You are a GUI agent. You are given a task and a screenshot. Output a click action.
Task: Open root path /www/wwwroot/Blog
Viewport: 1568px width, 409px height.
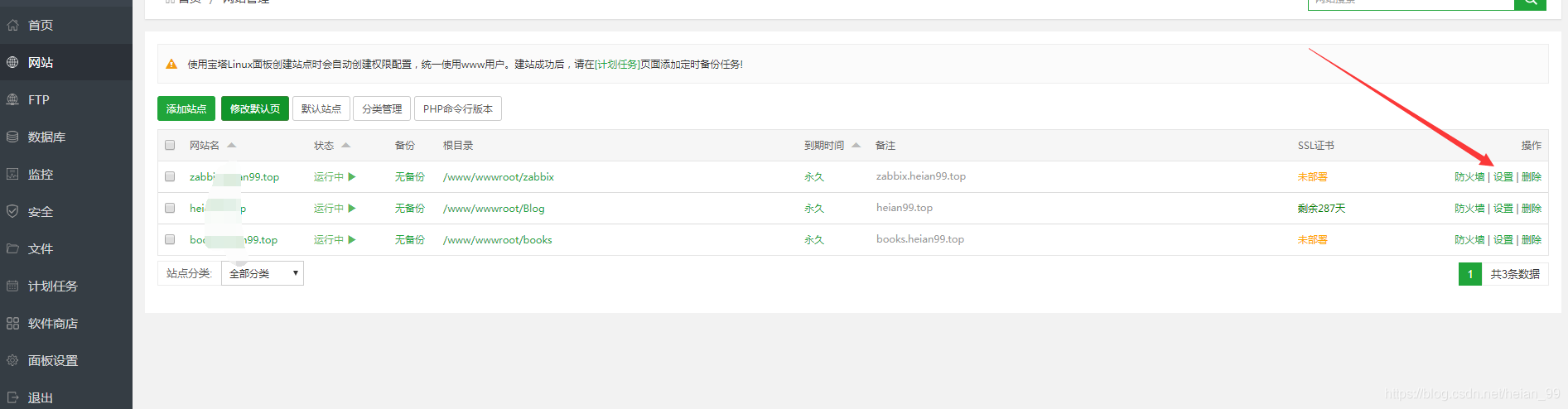494,208
